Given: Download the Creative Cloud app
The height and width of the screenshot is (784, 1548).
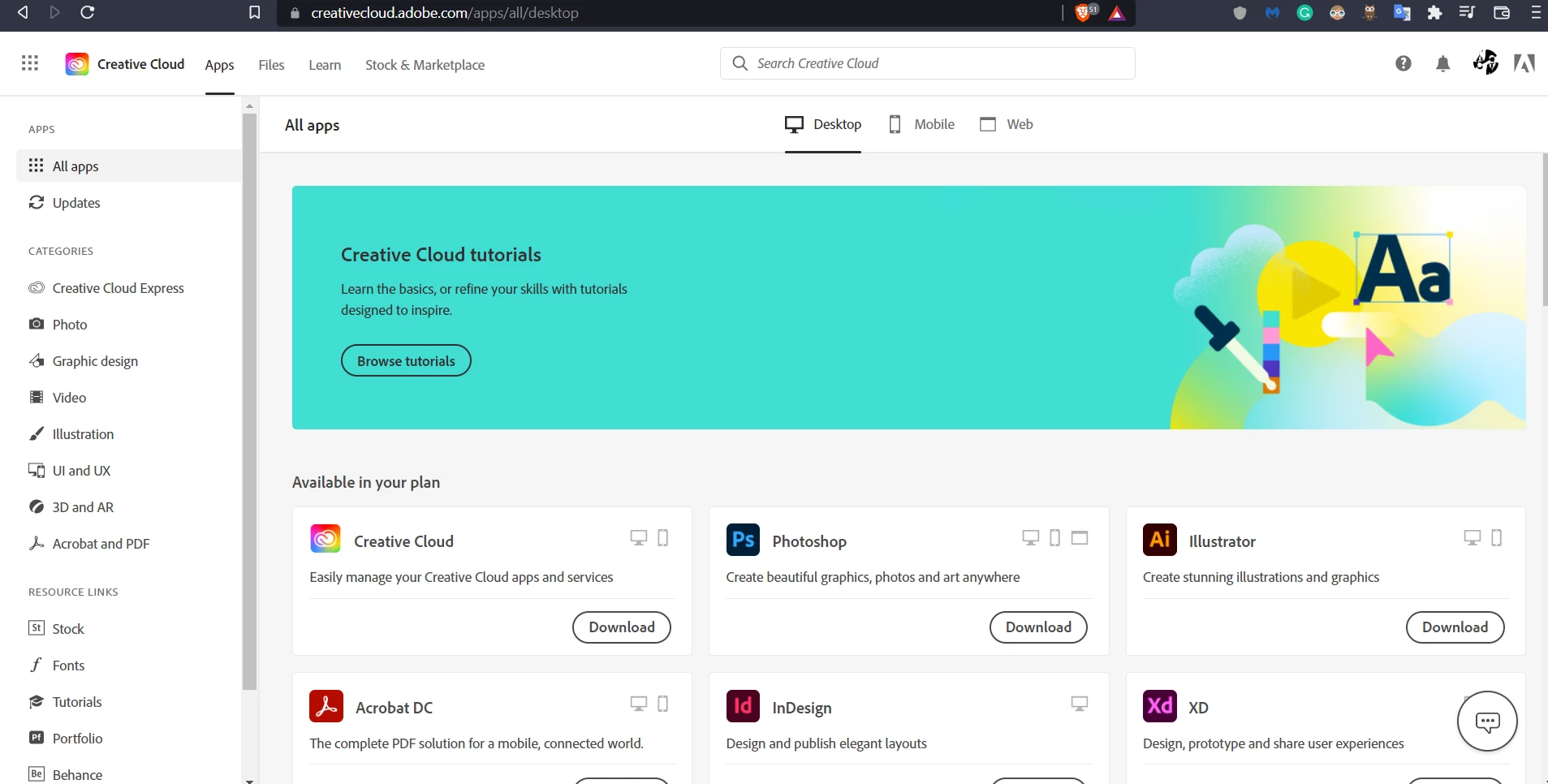Looking at the screenshot, I should point(622,627).
